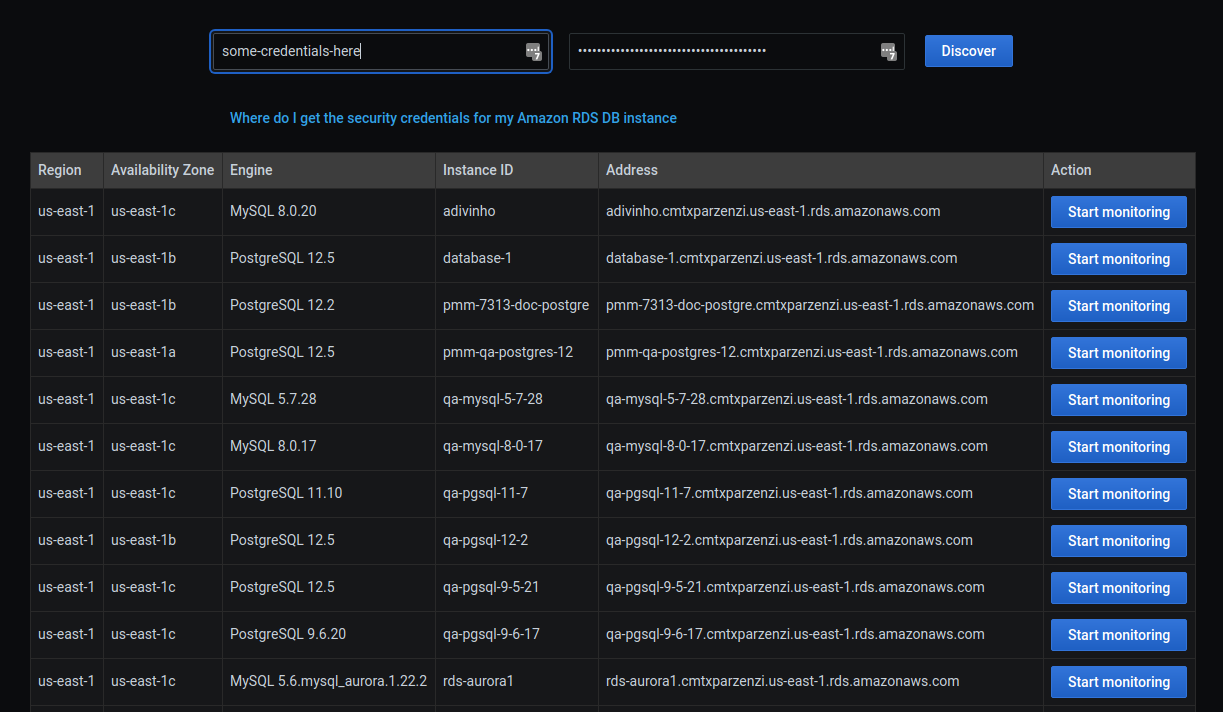Click password manager icon in access key field
The height and width of the screenshot is (712, 1223).
click(x=534, y=52)
